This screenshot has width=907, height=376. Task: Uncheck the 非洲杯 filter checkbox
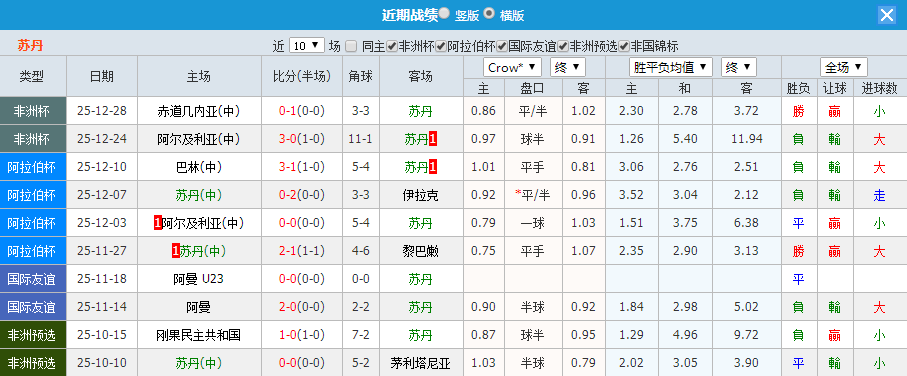[x=392, y=46]
